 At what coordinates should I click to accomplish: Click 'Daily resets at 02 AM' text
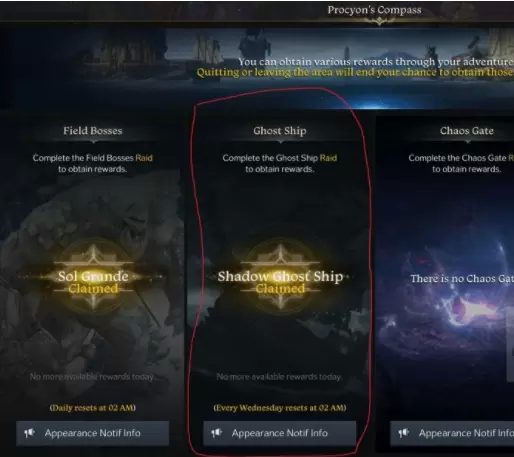tap(93, 408)
